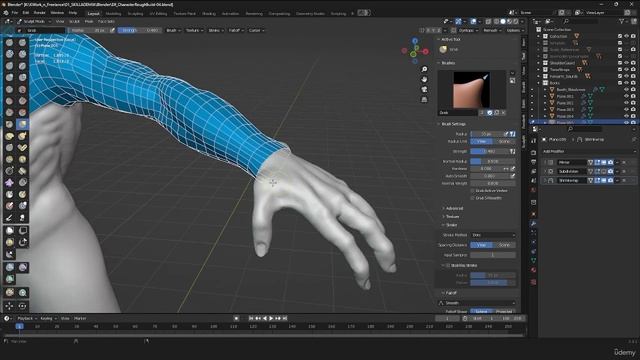640x360 pixels.
Task: Expand the Subdivision modifier panel
Action: 545,171
